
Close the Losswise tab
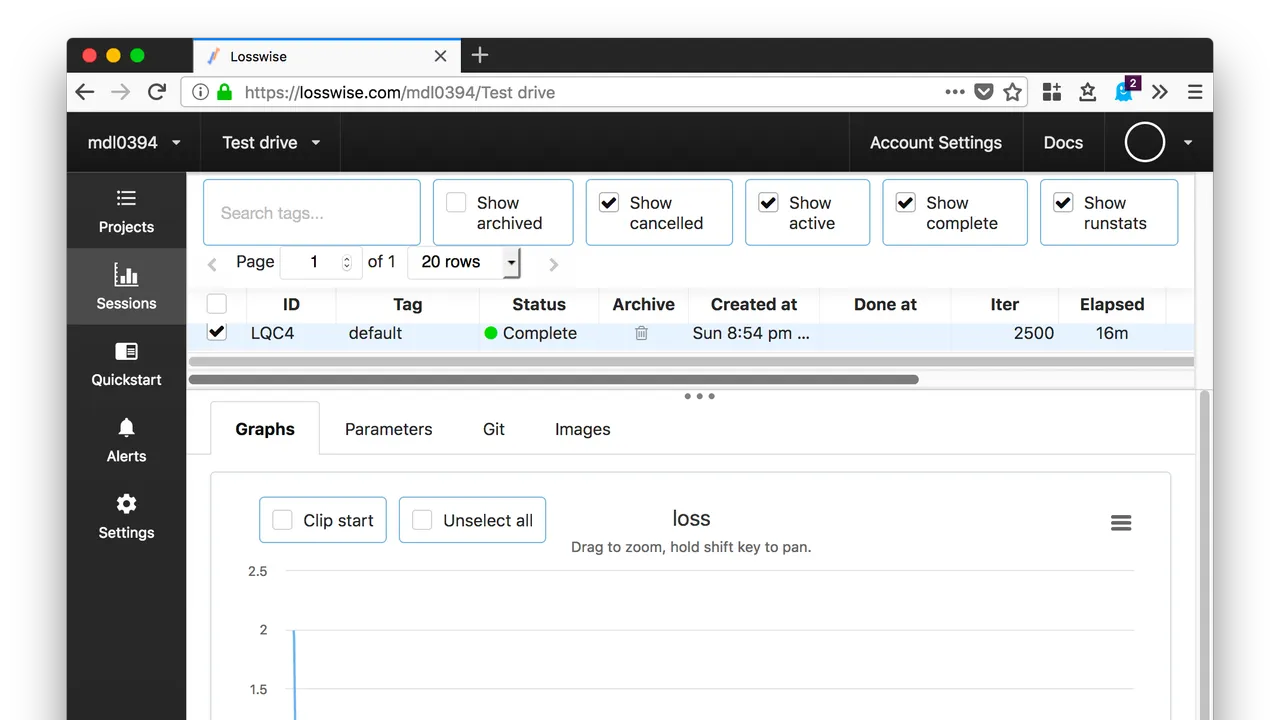(x=441, y=57)
